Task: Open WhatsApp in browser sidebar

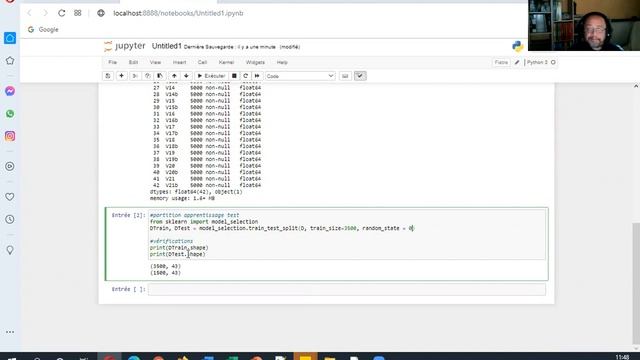Action: pyautogui.click(x=10, y=113)
